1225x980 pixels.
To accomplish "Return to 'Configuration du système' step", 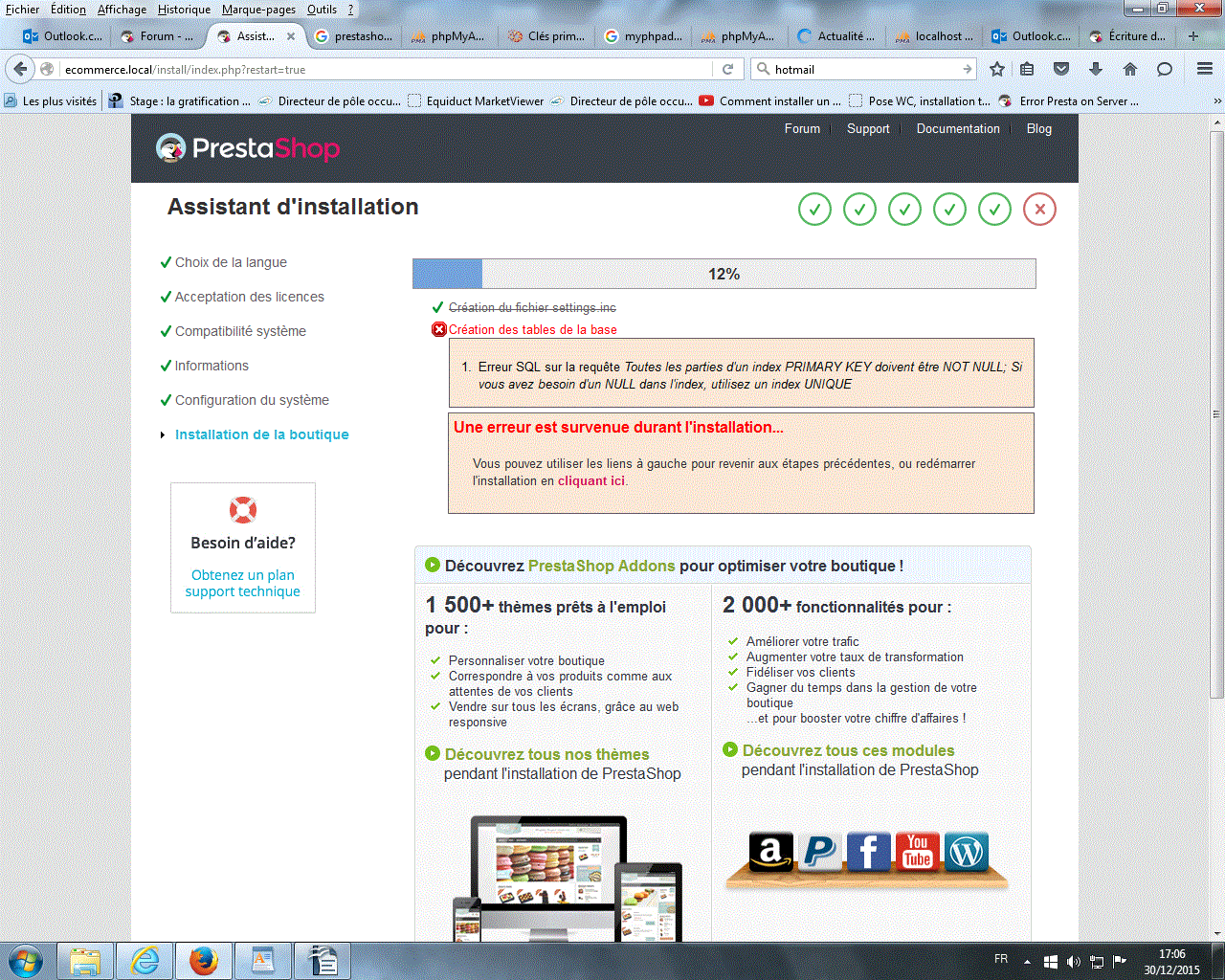I will (252, 400).
